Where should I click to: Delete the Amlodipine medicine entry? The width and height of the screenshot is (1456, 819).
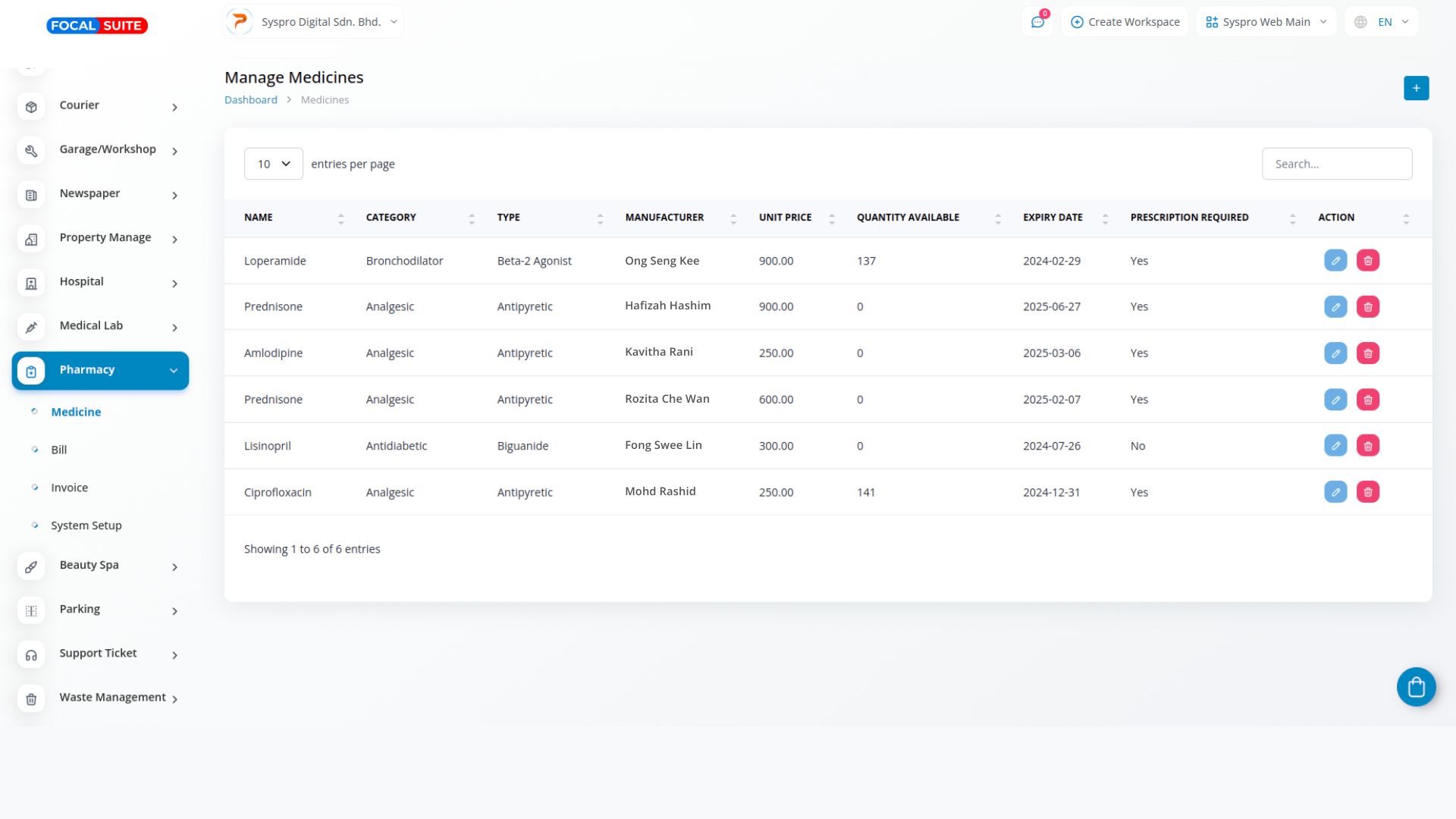[1367, 353]
